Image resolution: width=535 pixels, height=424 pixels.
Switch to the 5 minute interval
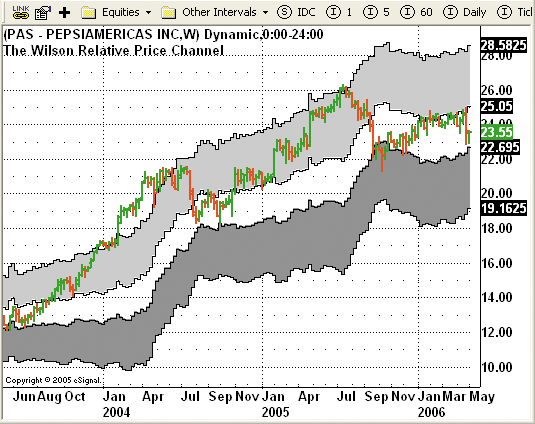click(x=386, y=13)
